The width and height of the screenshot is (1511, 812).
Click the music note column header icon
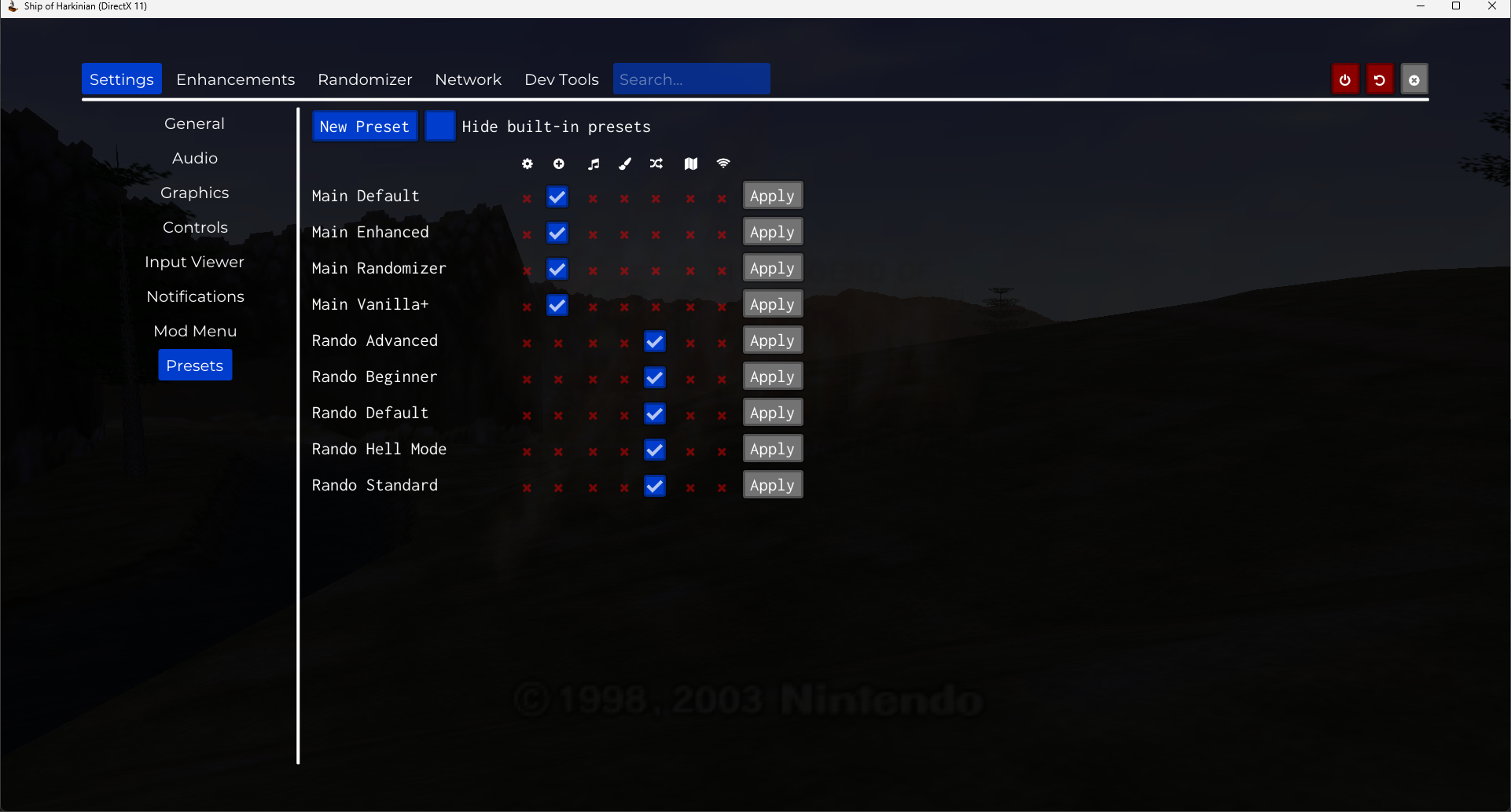[593, 164]
